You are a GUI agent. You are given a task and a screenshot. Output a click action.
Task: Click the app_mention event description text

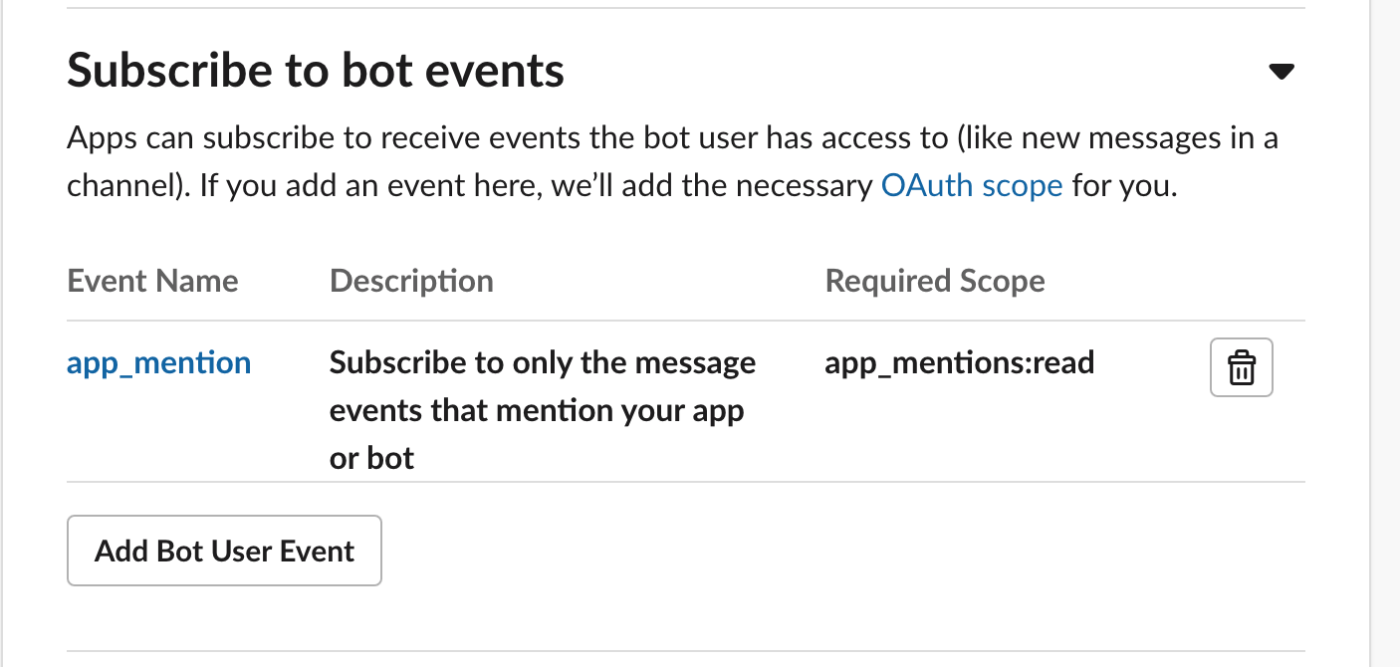543,410
